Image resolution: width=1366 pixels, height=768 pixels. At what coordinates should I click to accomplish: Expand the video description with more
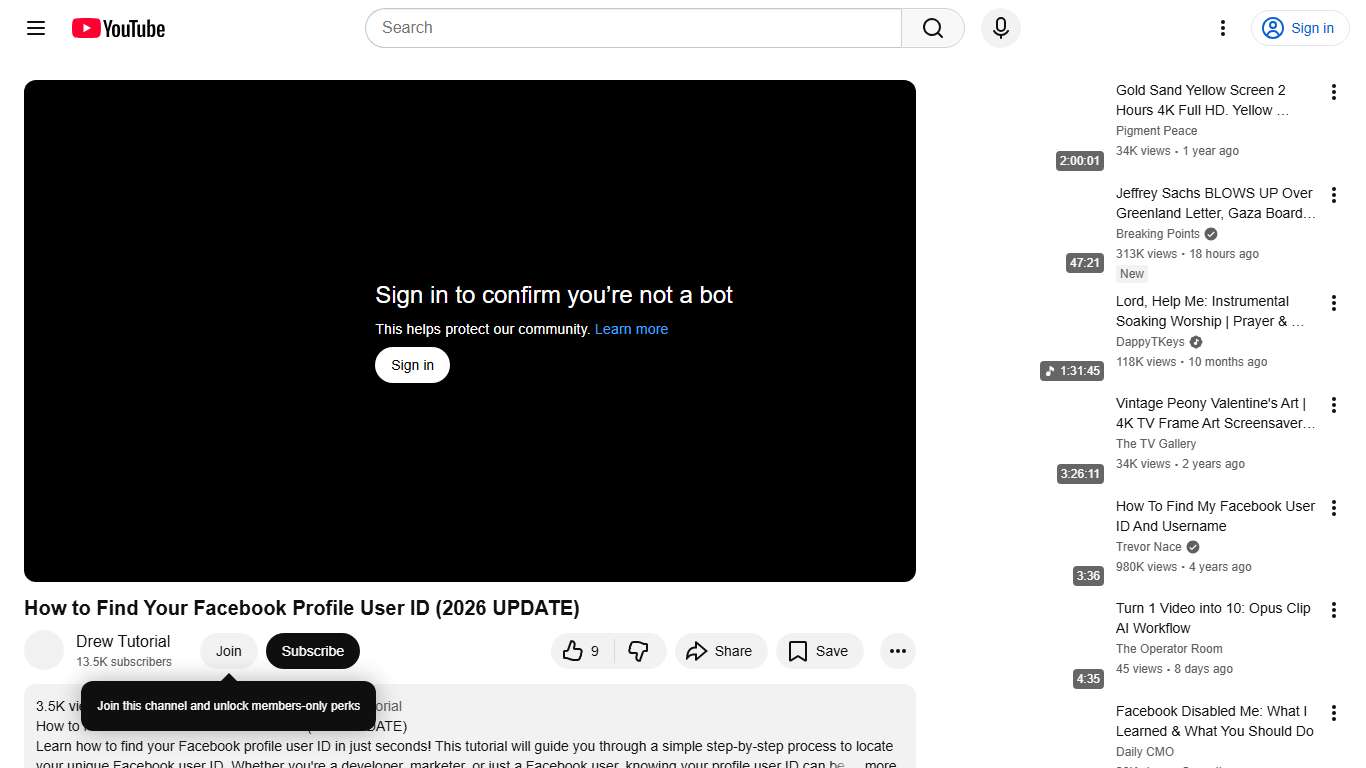(878, 763)
